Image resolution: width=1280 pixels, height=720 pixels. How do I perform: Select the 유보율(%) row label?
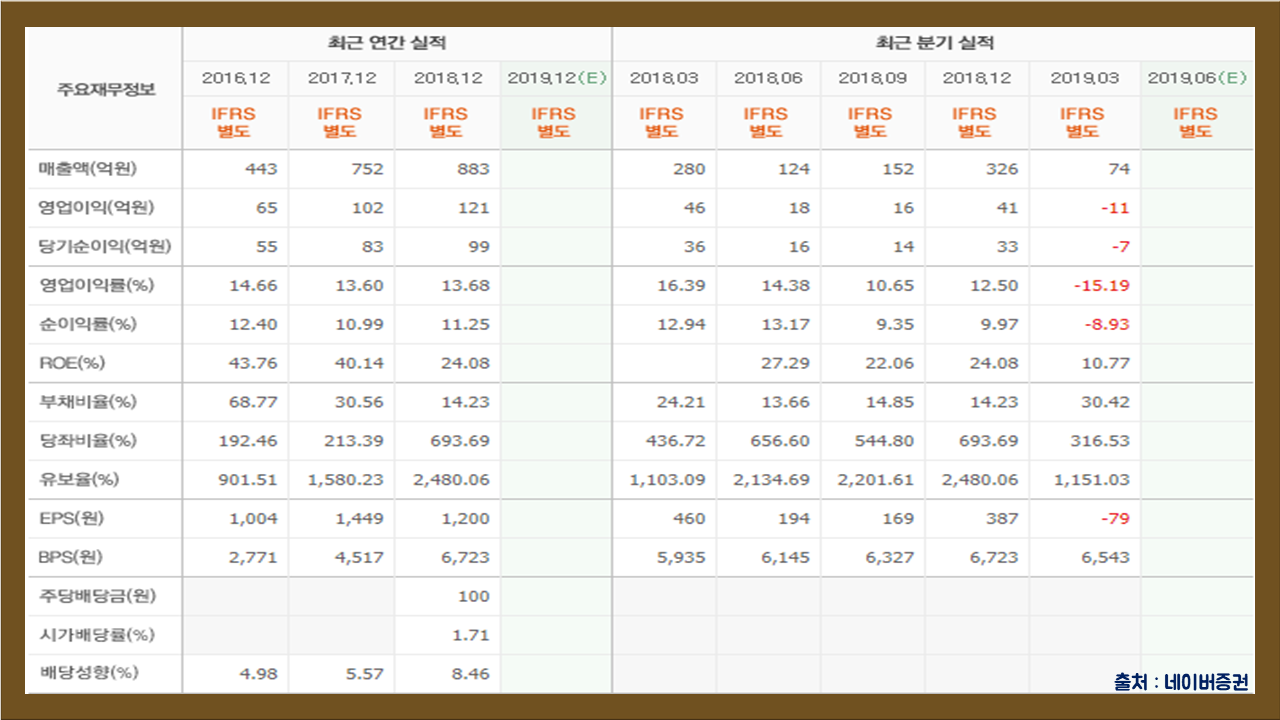pos(79,479)
